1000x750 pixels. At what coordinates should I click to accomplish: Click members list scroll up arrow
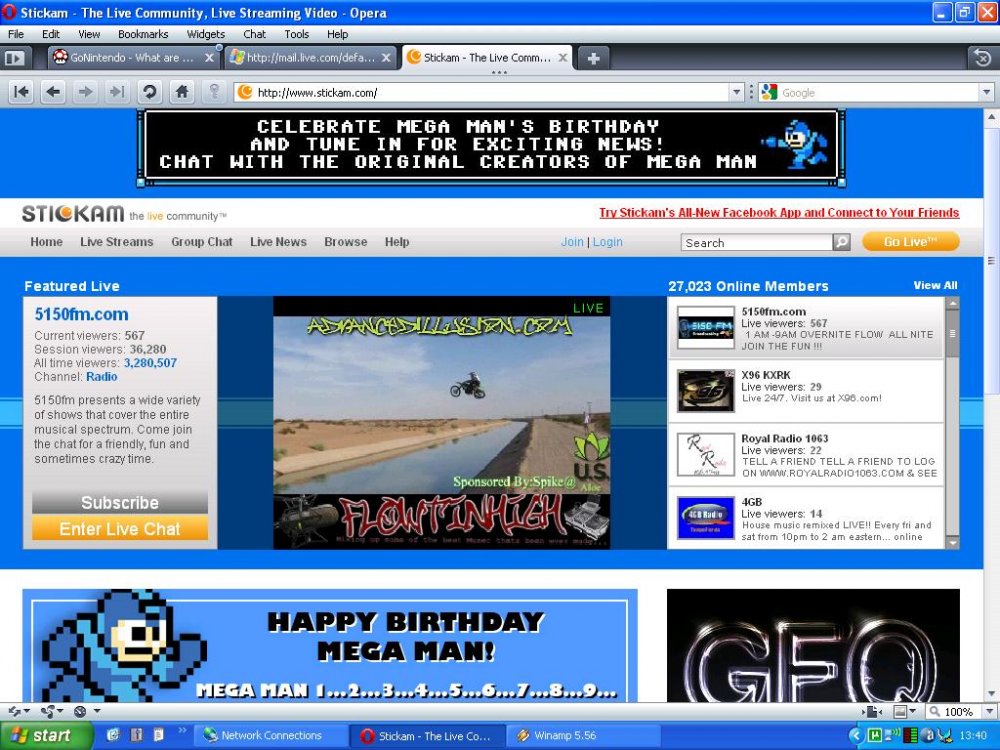[952, 304]
